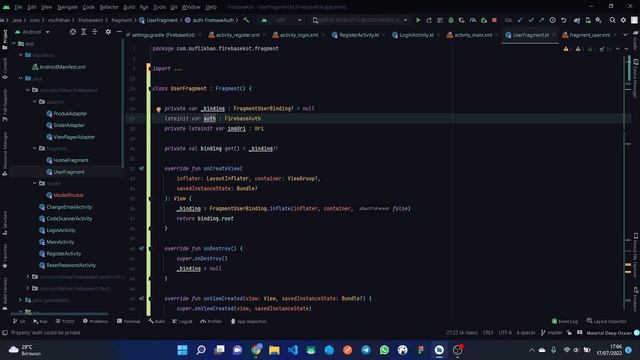The width and height of the screenshot is (640, 360).
Task: Open the device selector dropdown
Action: coord(360,20)
